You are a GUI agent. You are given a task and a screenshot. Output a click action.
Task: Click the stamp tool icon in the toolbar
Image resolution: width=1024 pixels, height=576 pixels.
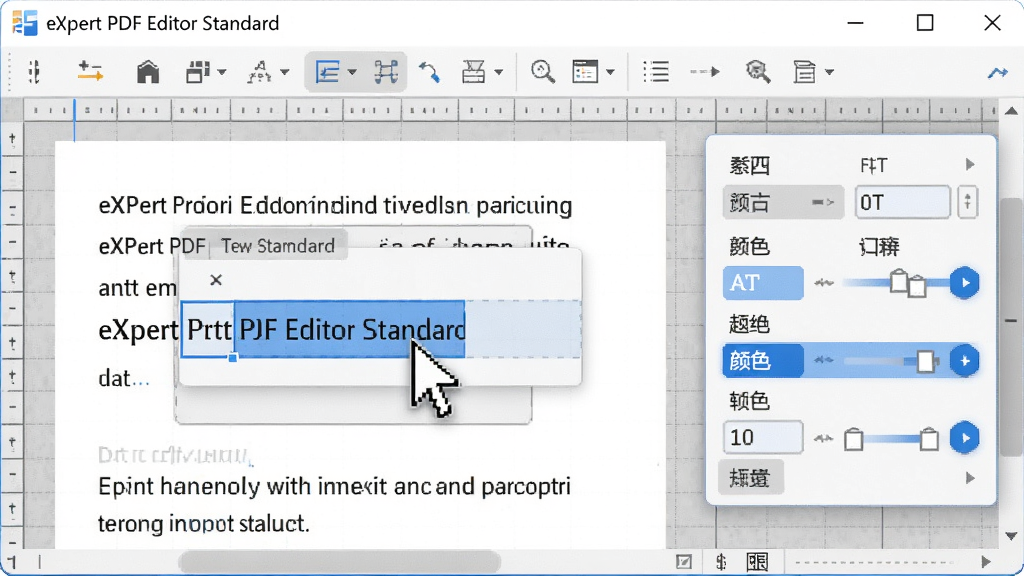coord(473,72)
